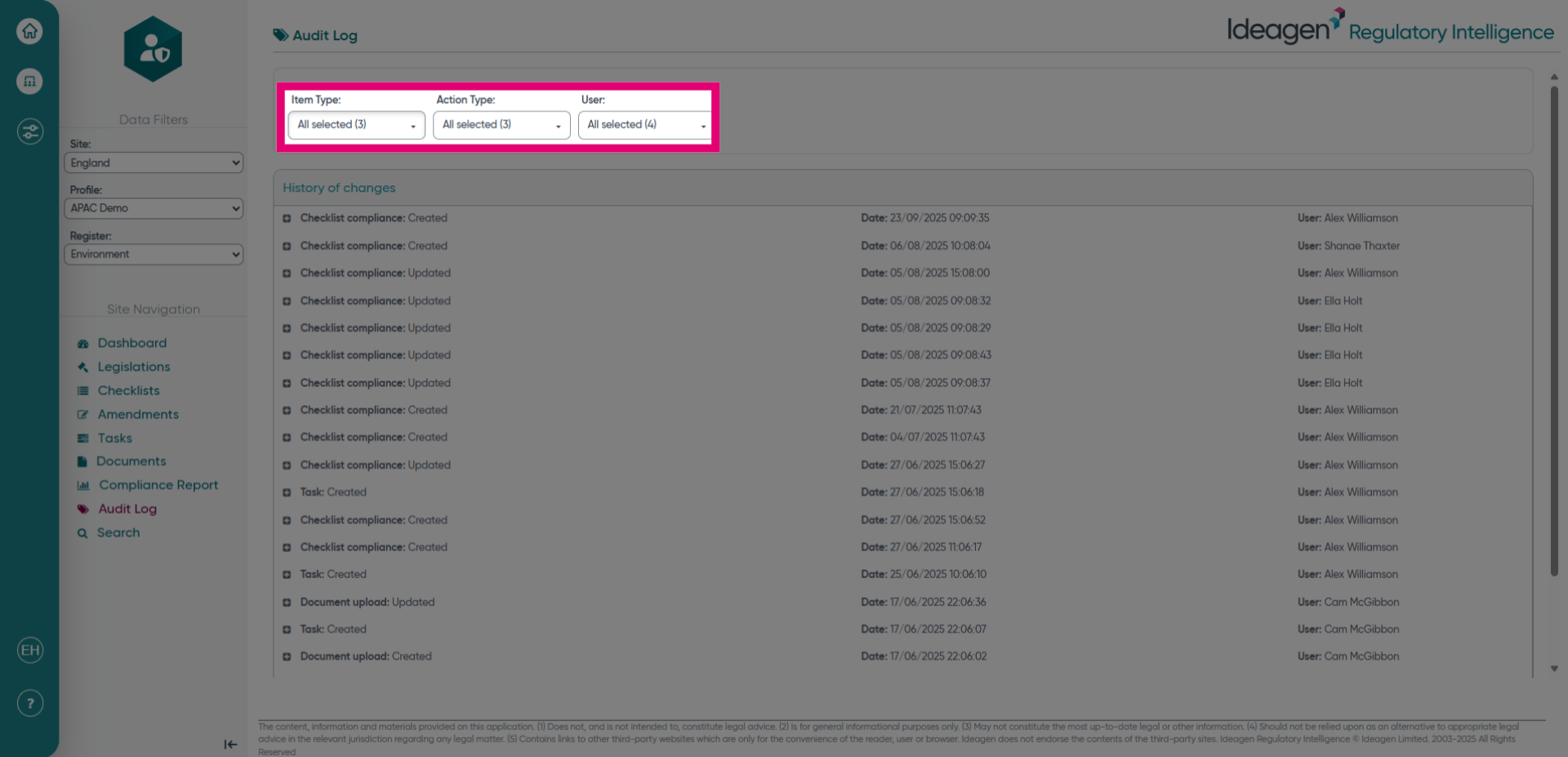The image size is (1568, 757).
Task: Go to Legislations page
Action: point(134,367)
